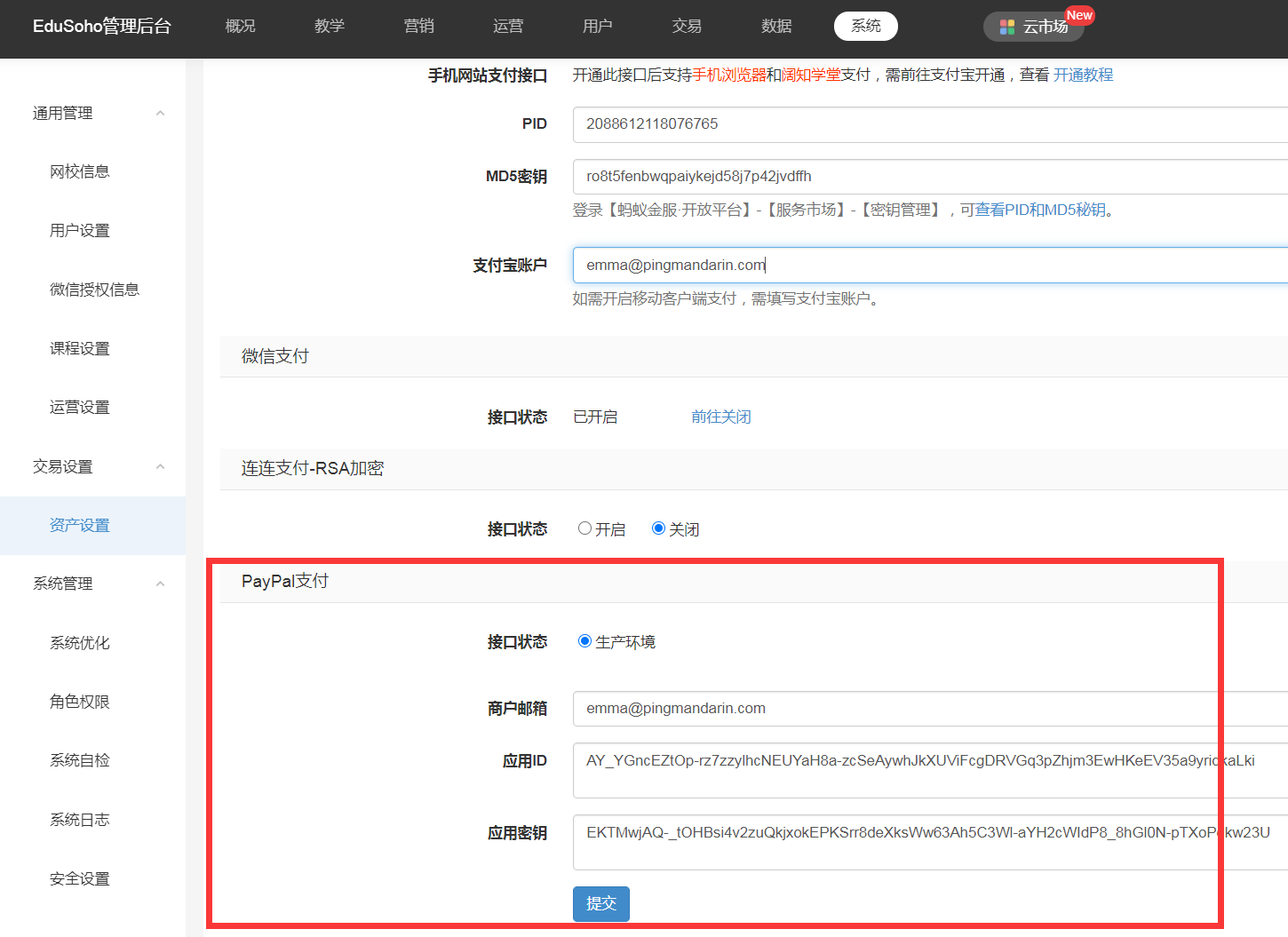Click into the 支付宝账户 input field
Screen dimensions: 1288x937
click(x=930, y=265)
